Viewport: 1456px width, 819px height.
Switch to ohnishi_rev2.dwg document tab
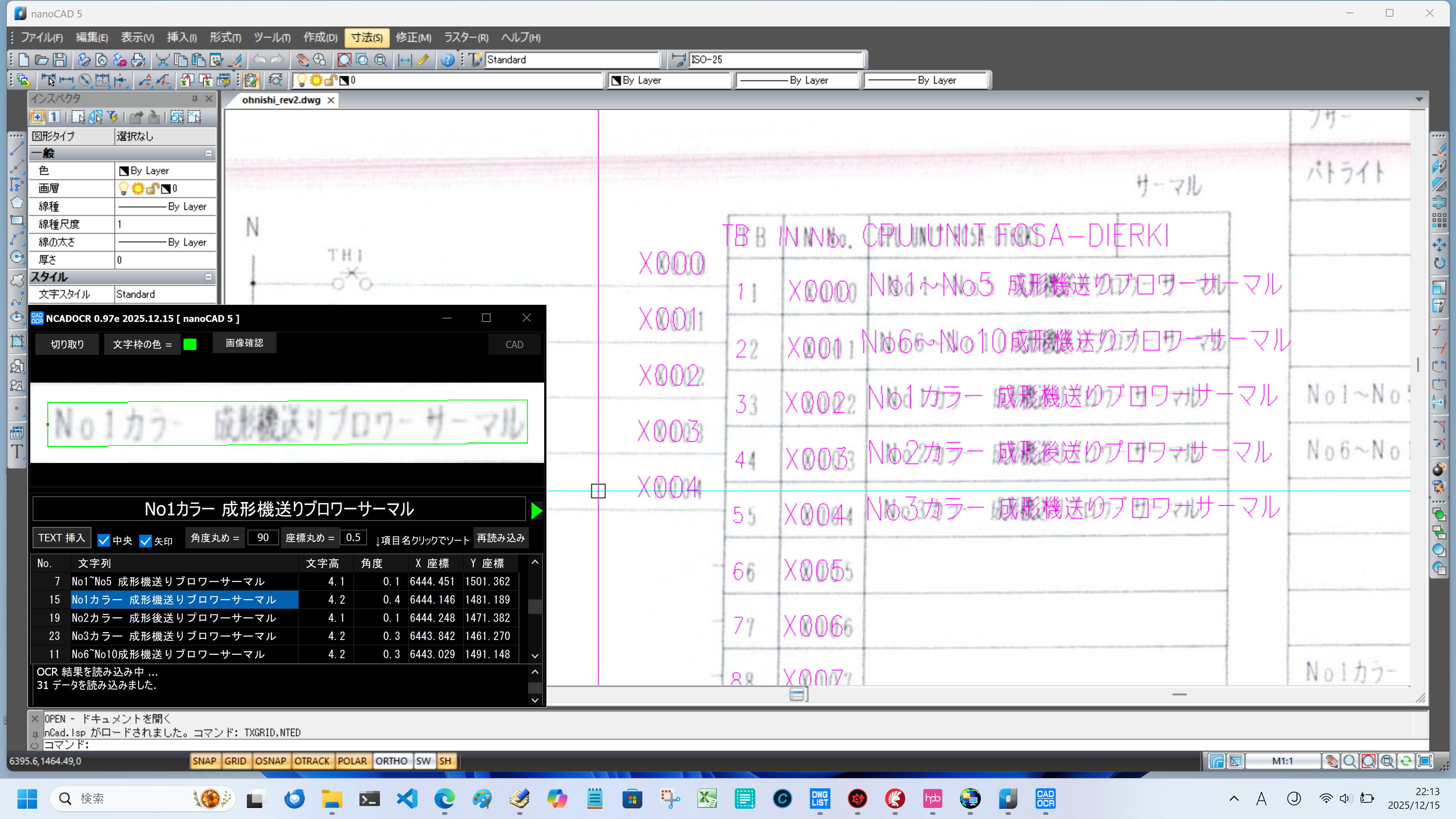click(281, 100)
